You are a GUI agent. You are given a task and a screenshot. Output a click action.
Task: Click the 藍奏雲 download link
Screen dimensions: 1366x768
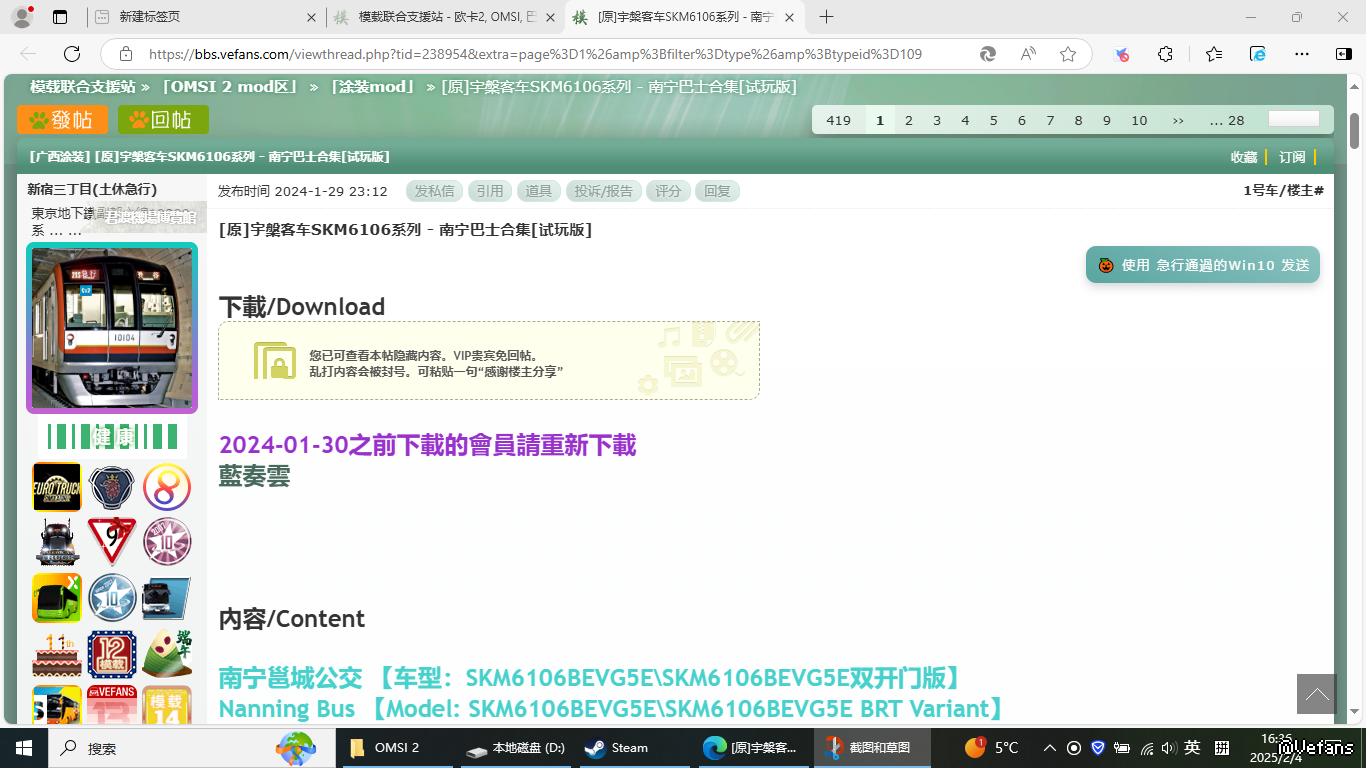[x=254, y=476]
